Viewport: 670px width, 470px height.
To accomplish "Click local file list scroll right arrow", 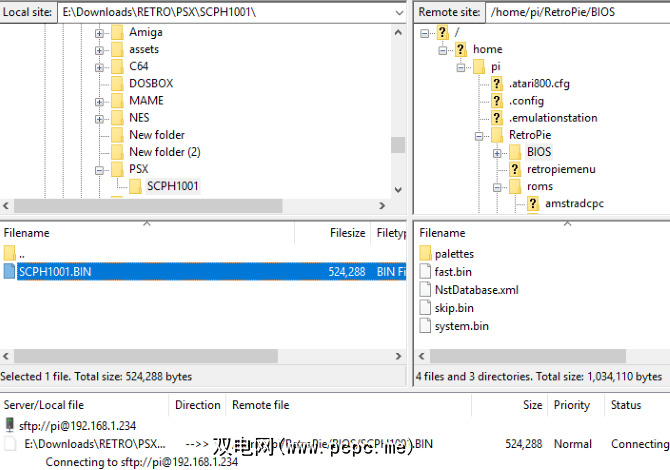I will pos(398,356).
